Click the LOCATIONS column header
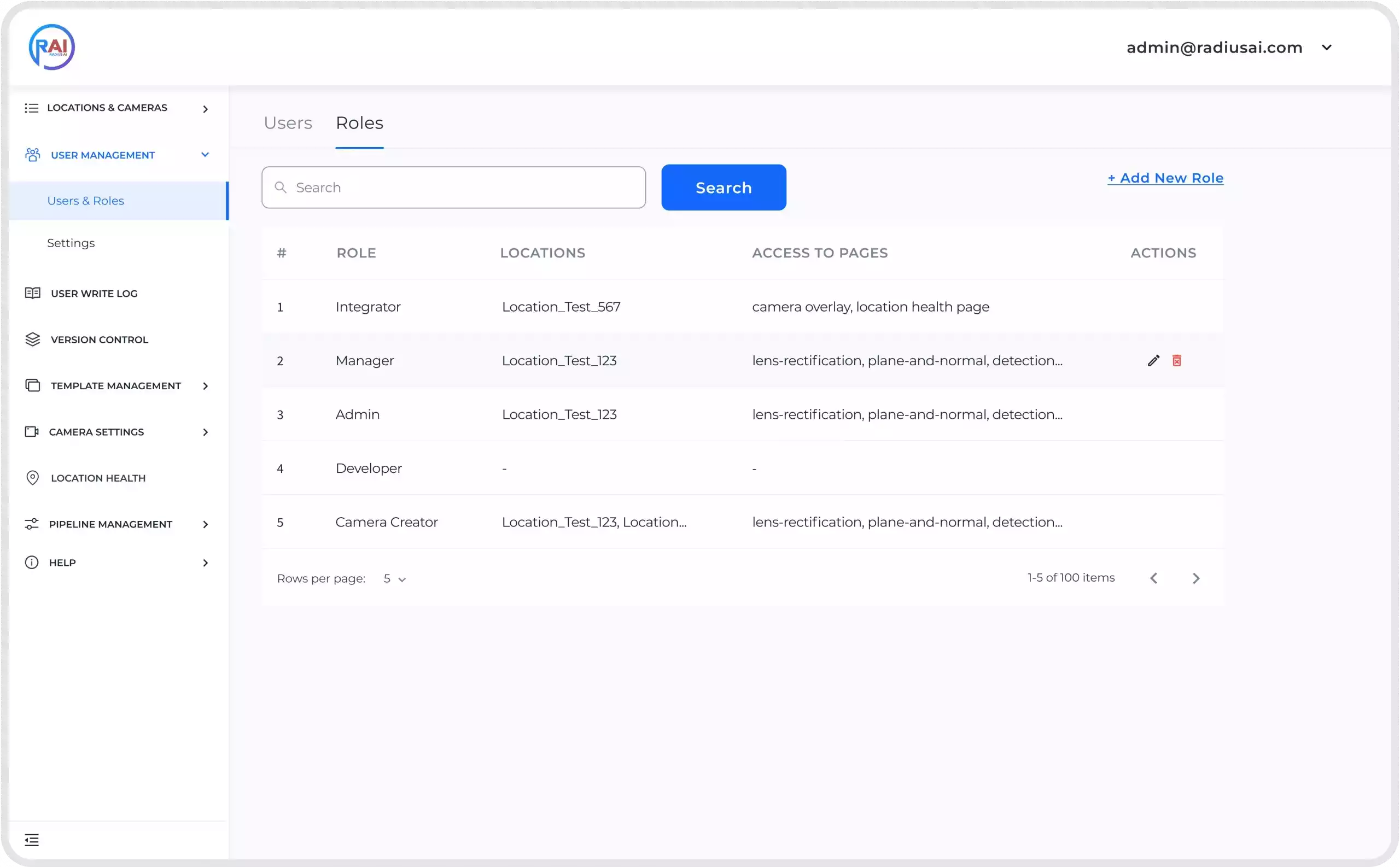 tap(542, 253)
